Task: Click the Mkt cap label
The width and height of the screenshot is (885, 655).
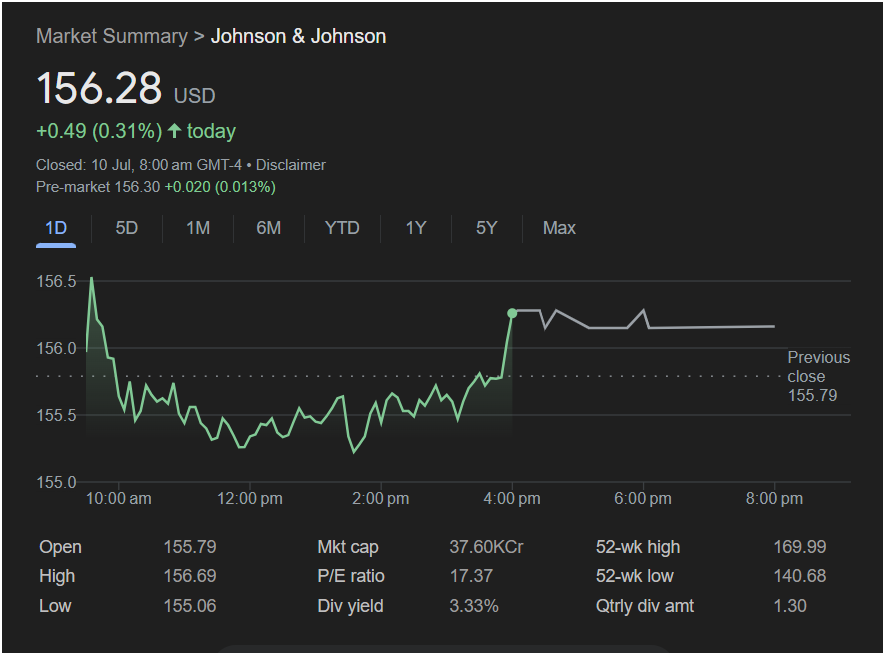Action: (348, 547)
